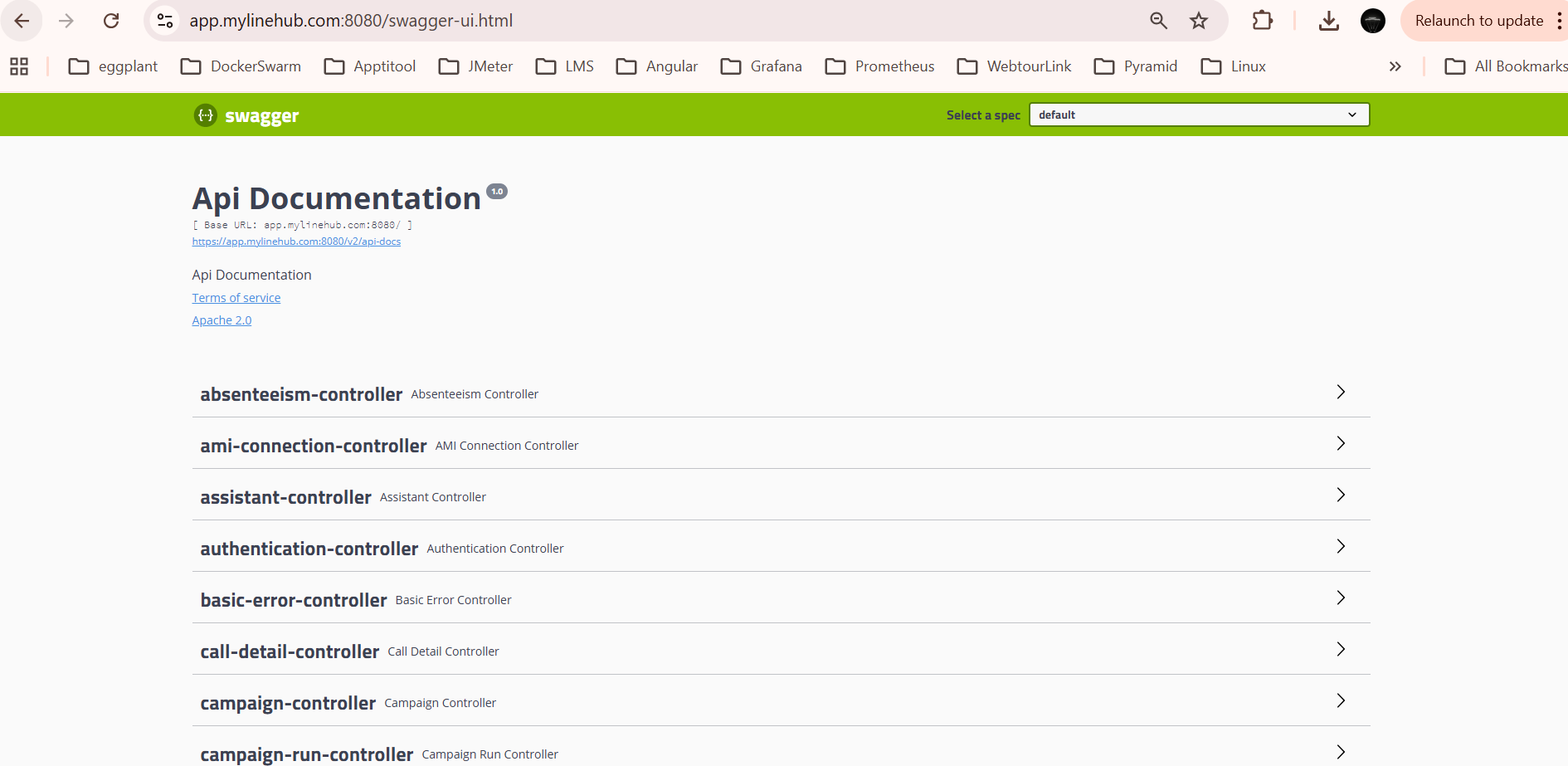This screenshot has width=1568, height=766.
Task: Go back to the previous page
Action: [22, 21]
